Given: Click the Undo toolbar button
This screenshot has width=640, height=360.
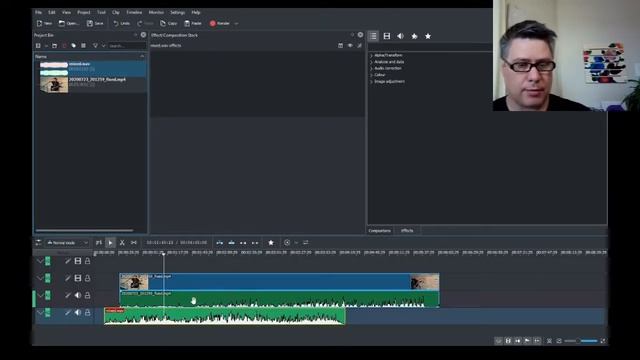Looking at the screenshot, I should click(121, 23).
